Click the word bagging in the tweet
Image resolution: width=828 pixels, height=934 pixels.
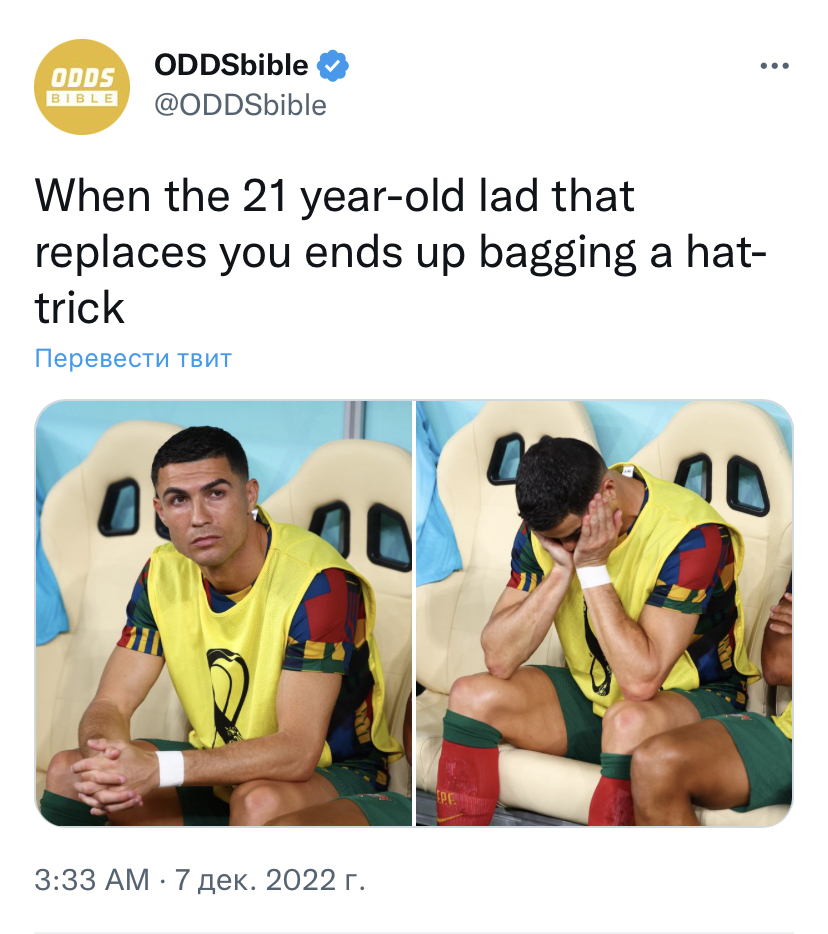point(557,253)
